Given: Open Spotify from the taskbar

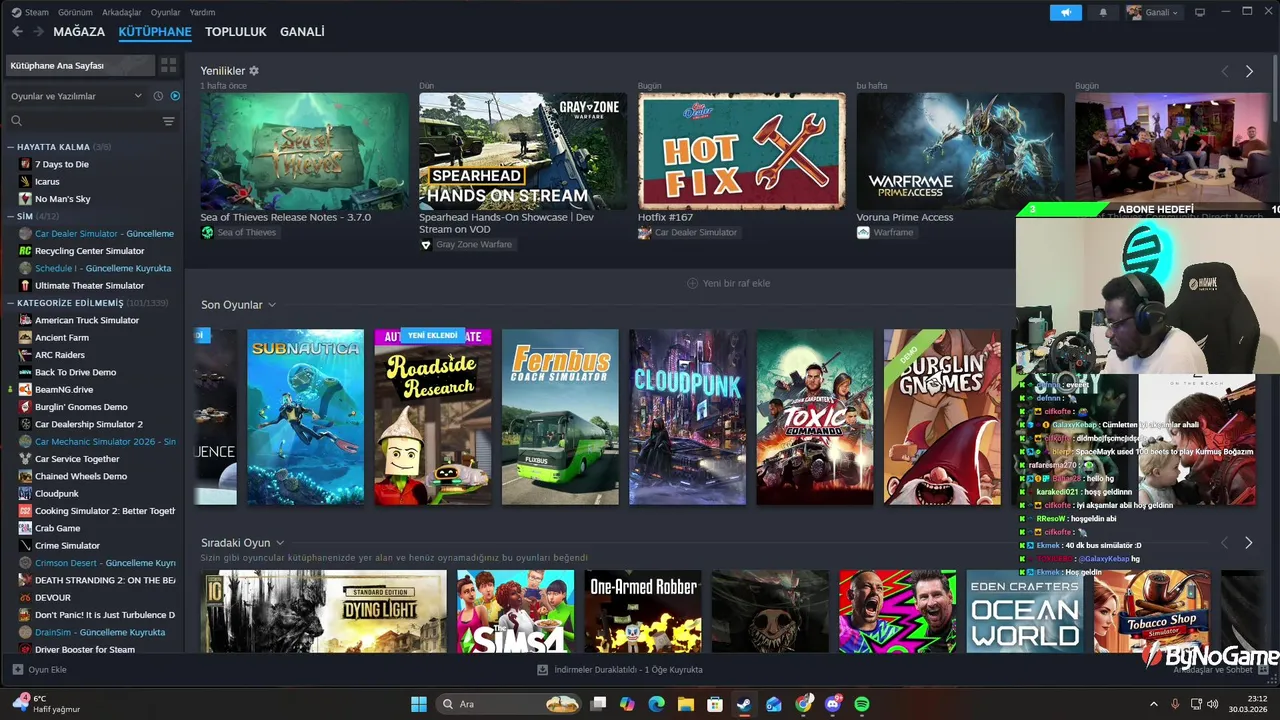Looking at the screenshot, I should 862,704.
